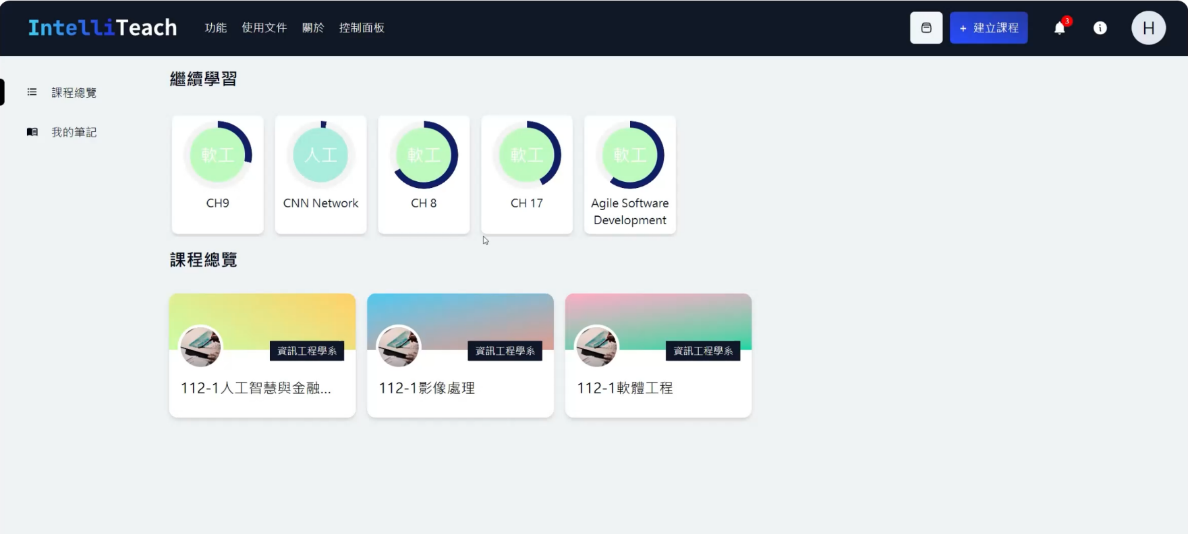
Task: Click the avatar on the 112-1軟體工程 card
Action: tap(597, 347)
